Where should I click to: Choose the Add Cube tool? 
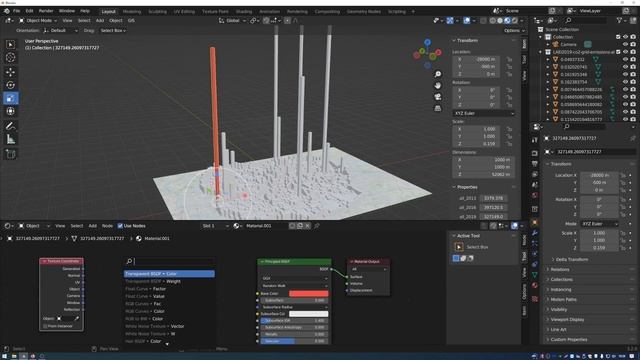pos(11,154)
